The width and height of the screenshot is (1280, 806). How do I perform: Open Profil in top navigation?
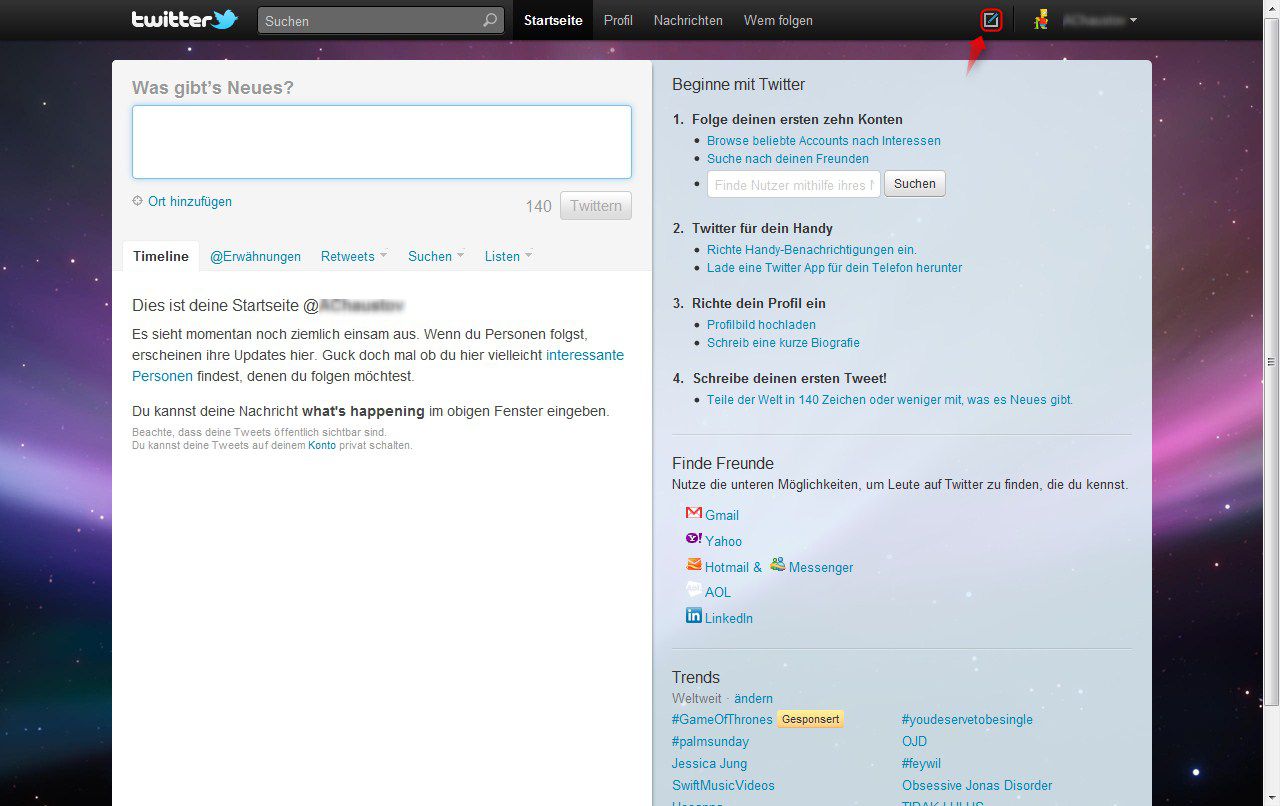[618, 20]
